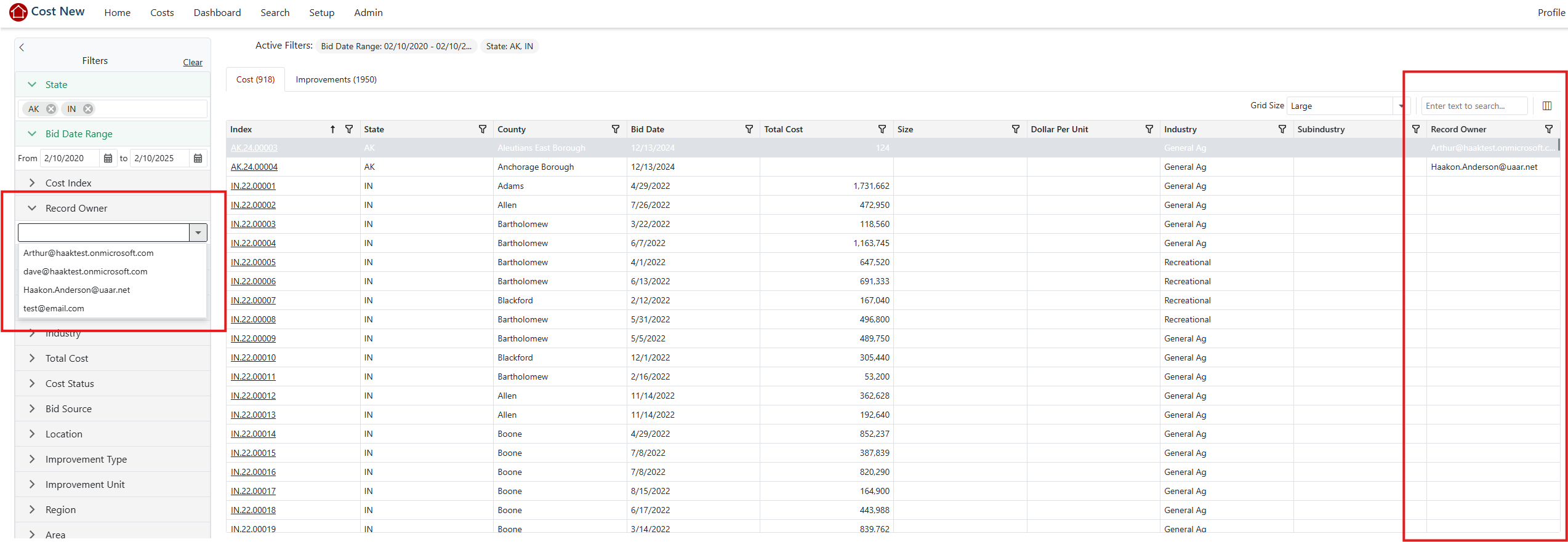Collapse the Bid Date Range filter section

(x=32, y=134)
